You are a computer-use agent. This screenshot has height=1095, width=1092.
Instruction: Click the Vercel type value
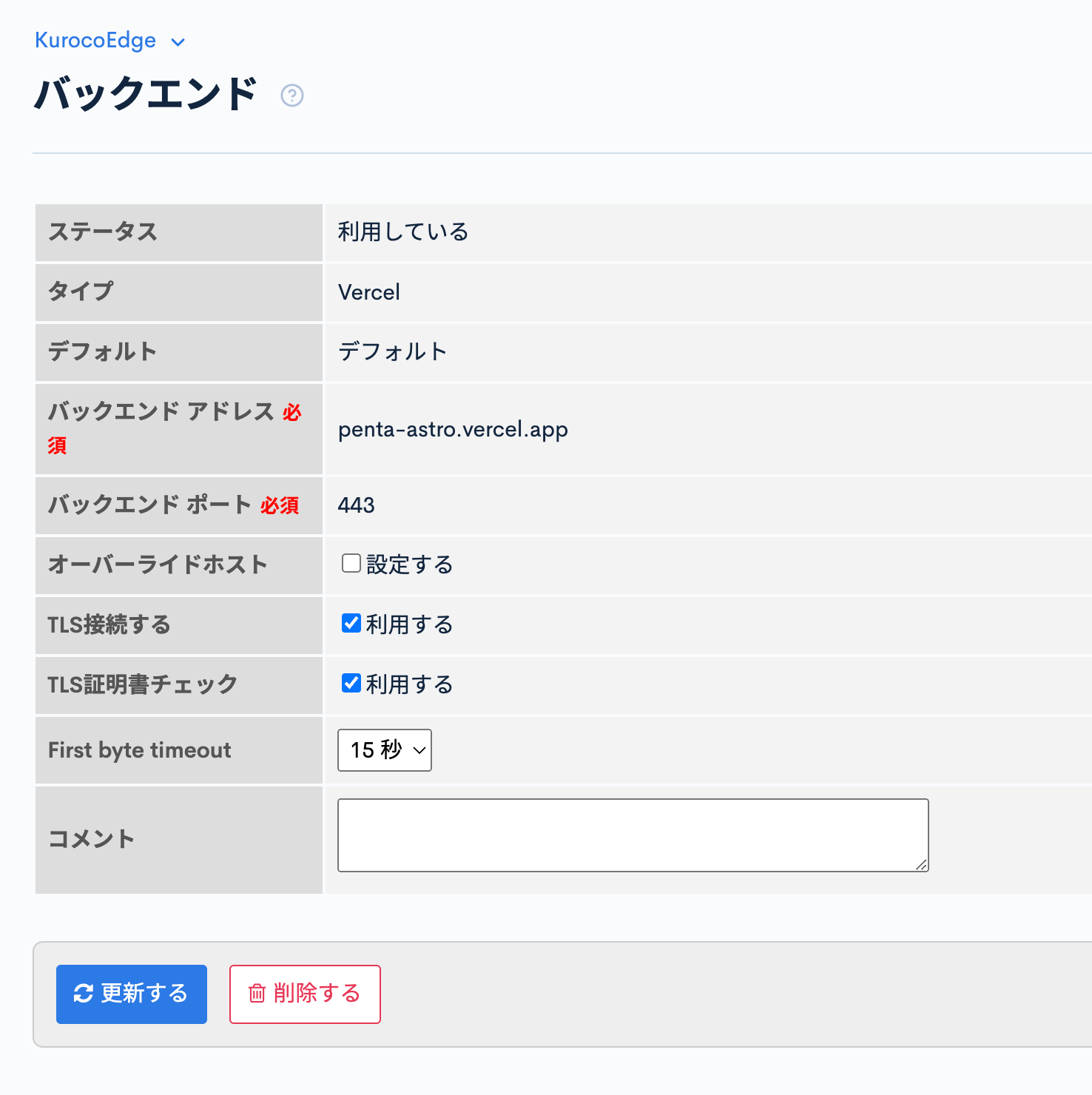click(x=368, y=292)
